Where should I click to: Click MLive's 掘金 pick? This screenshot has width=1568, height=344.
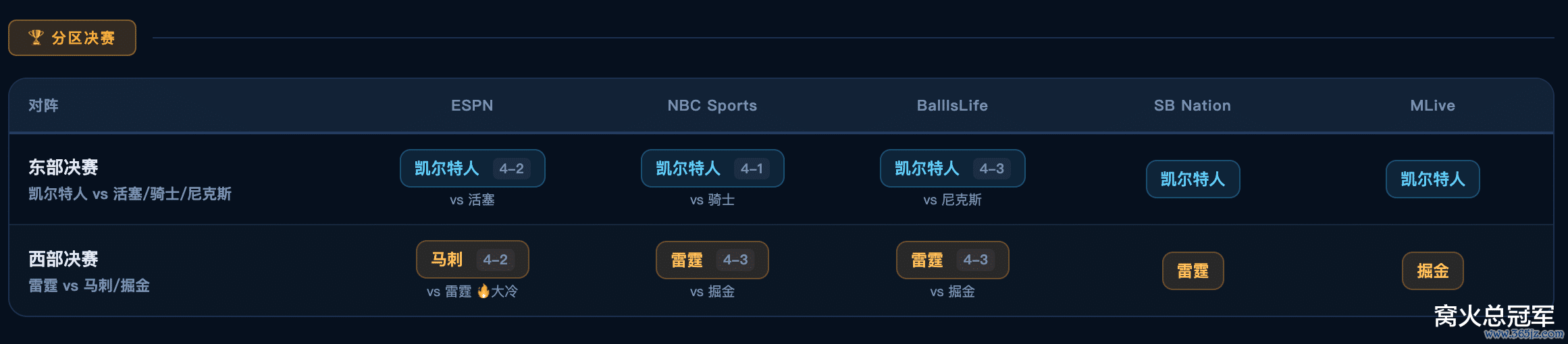click(1432, 271)
